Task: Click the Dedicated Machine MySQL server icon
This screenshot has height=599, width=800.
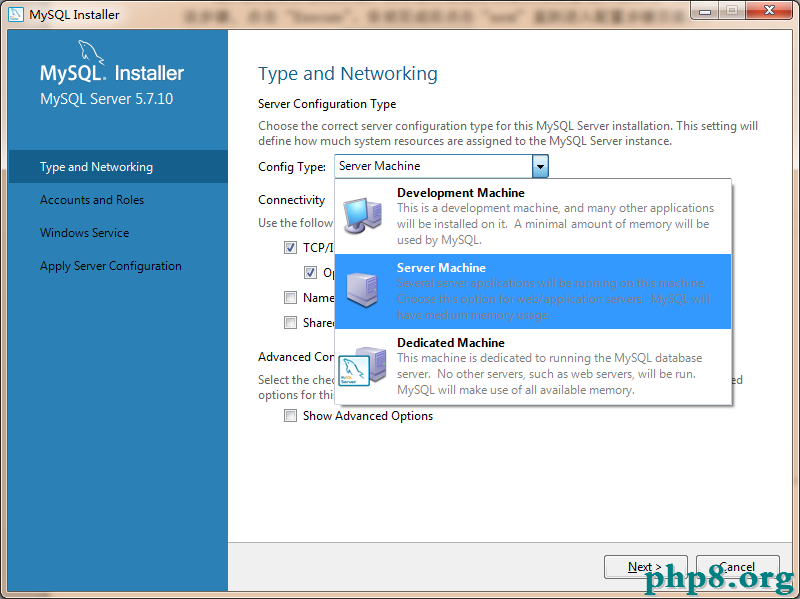Action: coord(362,366)
